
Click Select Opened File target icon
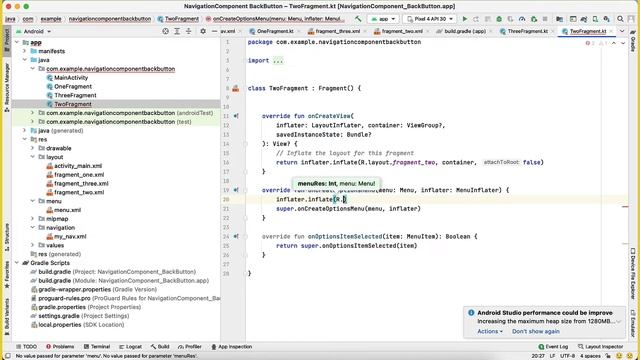coord(165,31)
